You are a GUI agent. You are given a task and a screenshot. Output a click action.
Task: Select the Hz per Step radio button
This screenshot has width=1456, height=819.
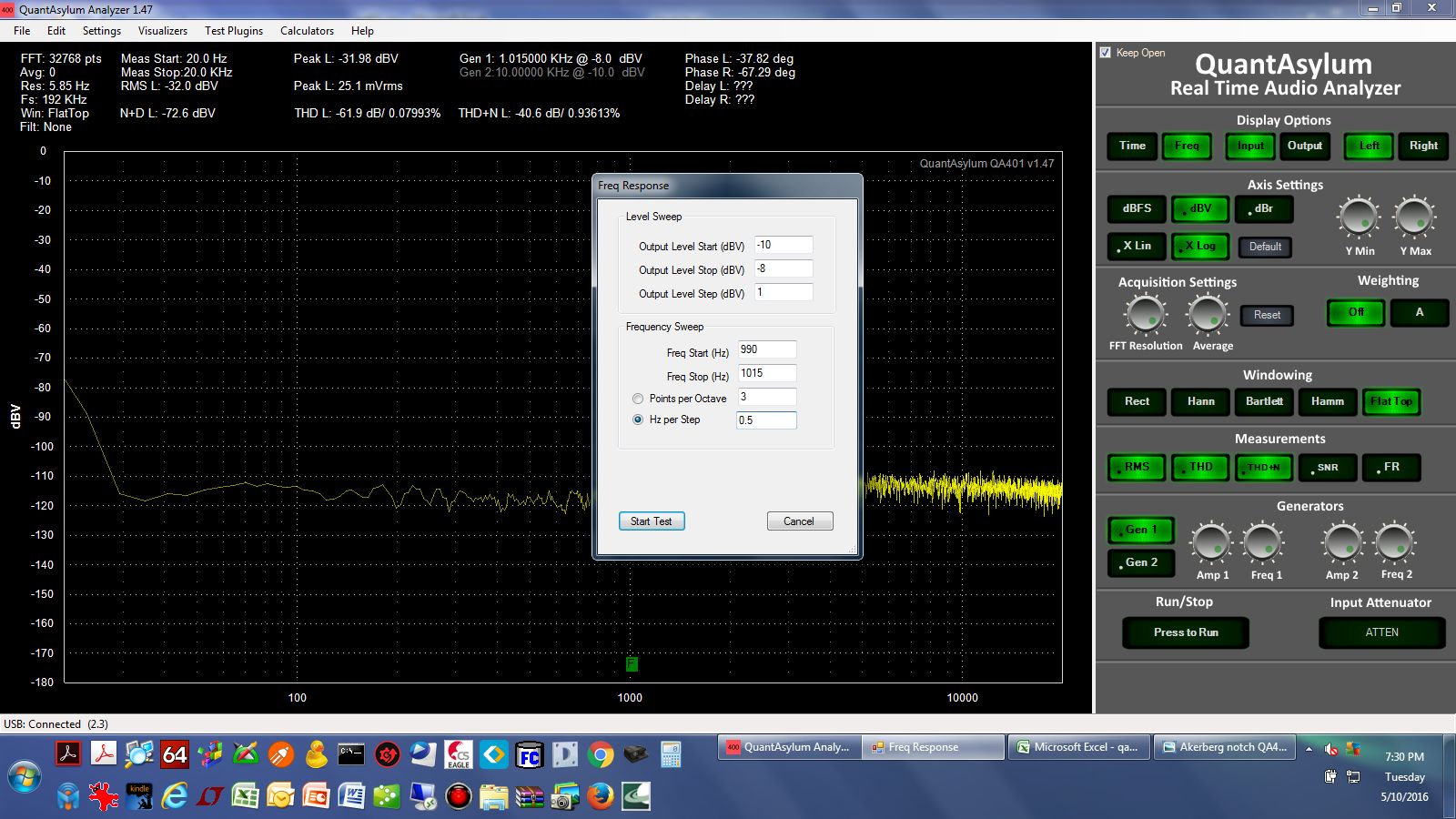(638, 420)
